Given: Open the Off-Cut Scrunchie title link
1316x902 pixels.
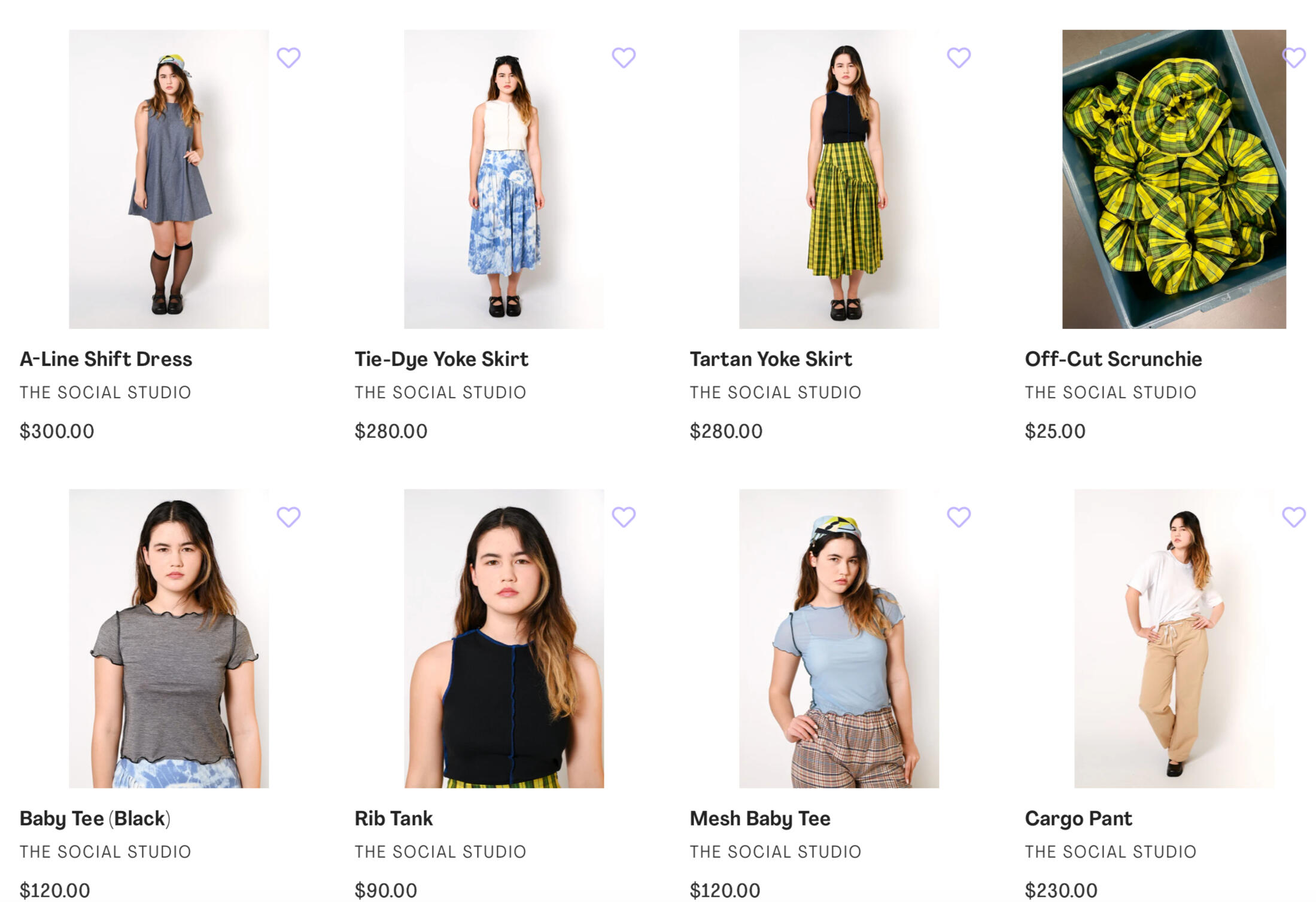Looking at the screenshot, I should point(1113,359).
